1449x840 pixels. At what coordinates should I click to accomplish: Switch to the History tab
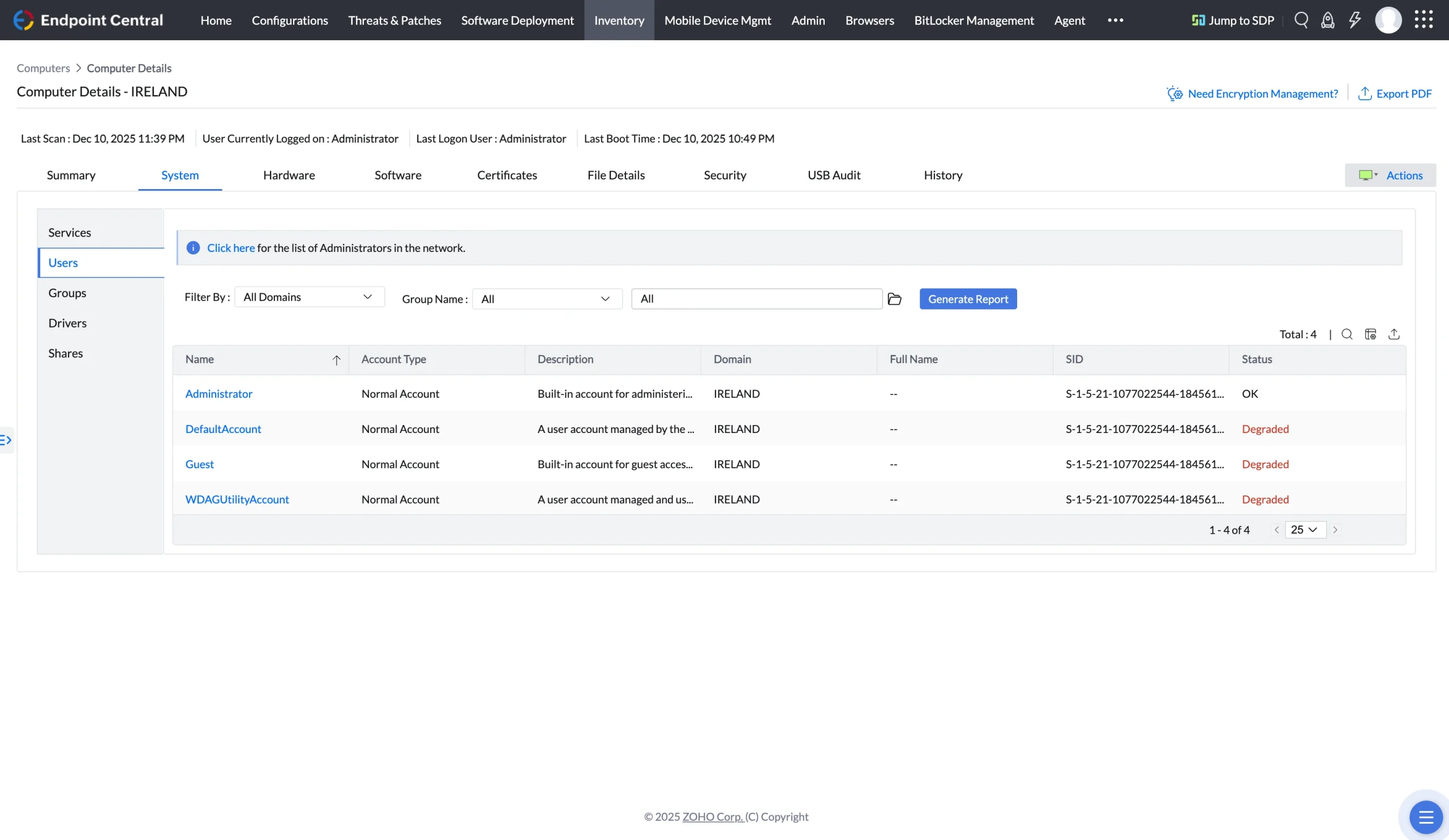tap(943, 175)
